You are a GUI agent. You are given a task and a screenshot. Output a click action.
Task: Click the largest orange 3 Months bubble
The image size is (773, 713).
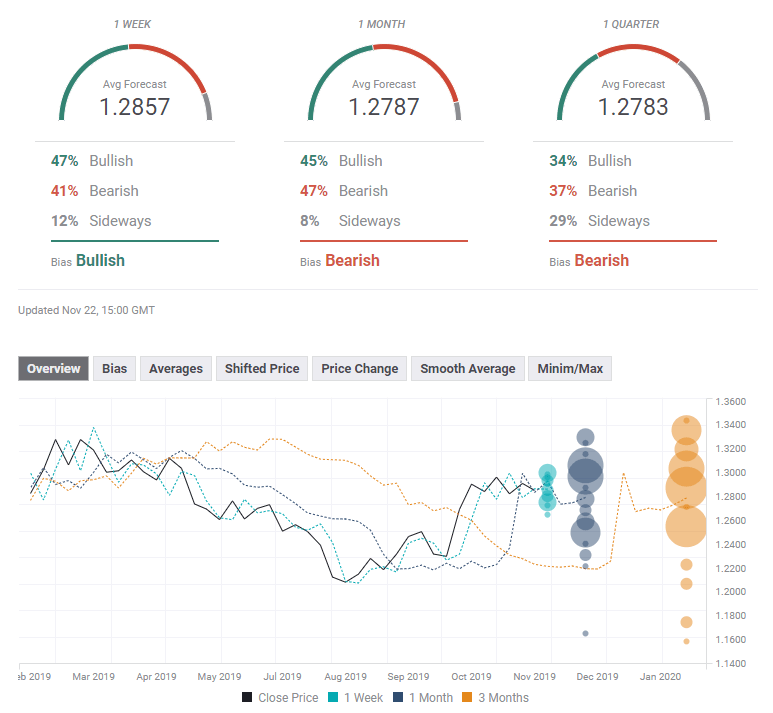point(686,488)
